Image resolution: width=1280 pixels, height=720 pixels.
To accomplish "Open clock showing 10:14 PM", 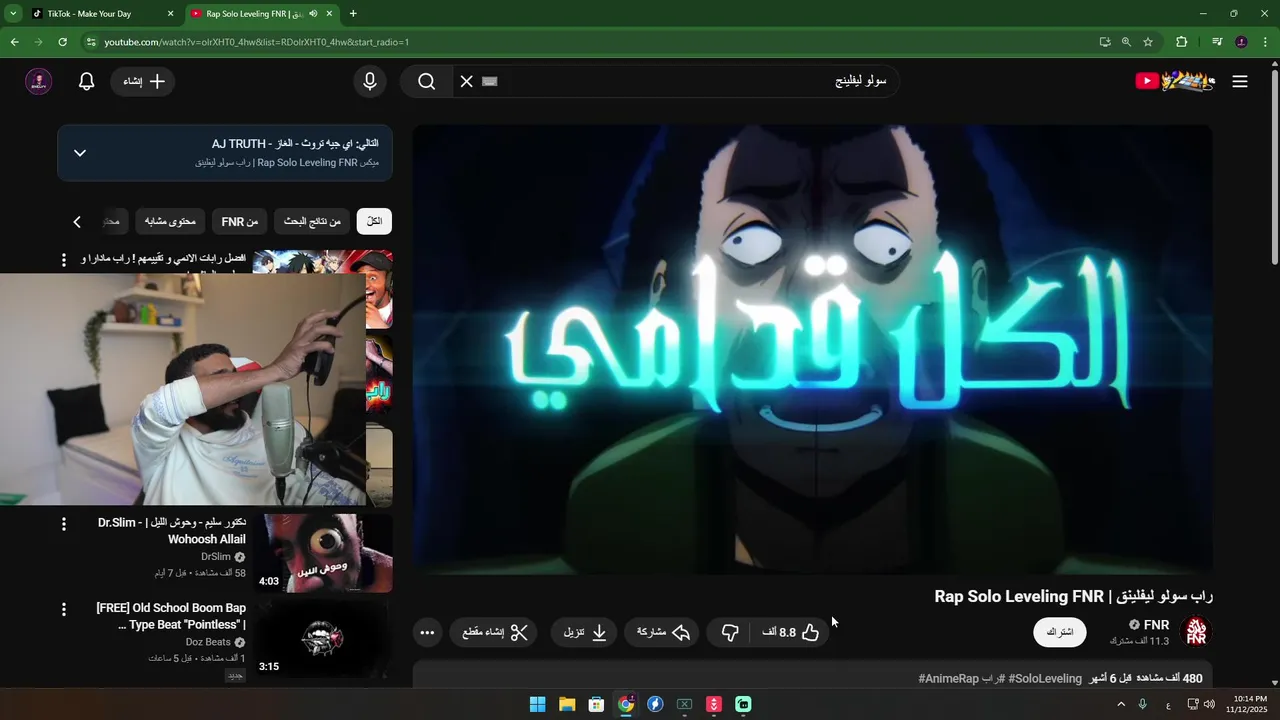I will (x=1250, y=704).
